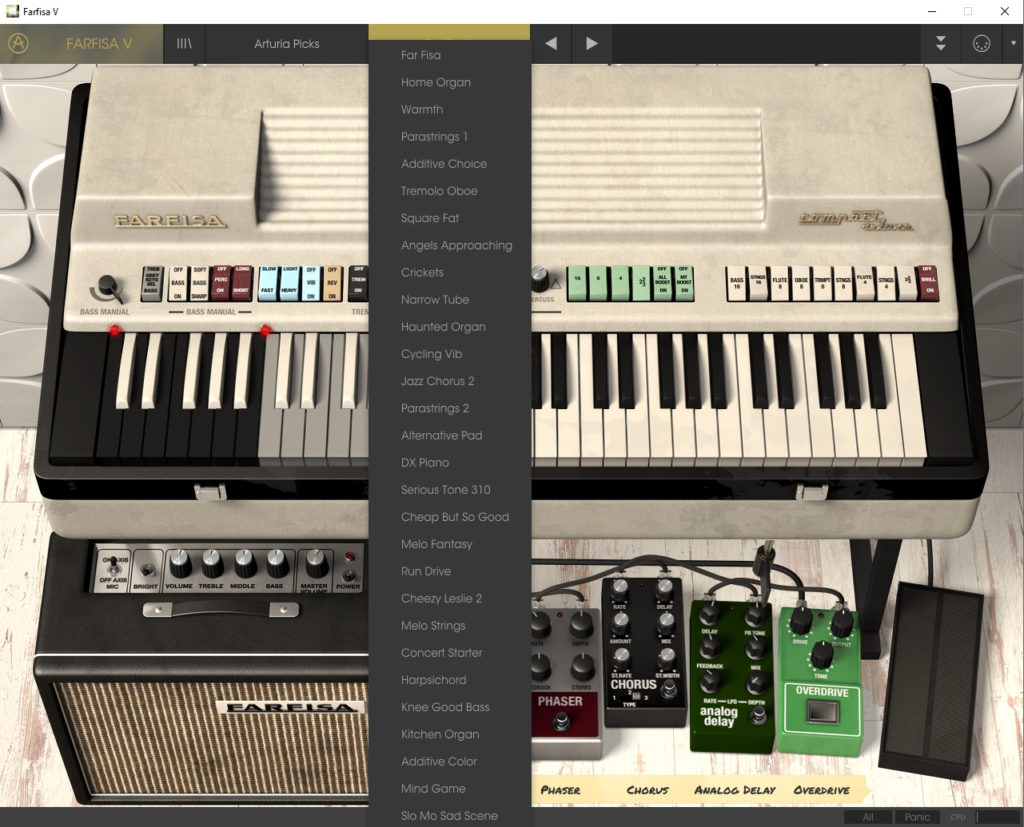Click the Percussion knob beside green tabs
This screenshot has width=1024, height=827.
coord(539,280)
